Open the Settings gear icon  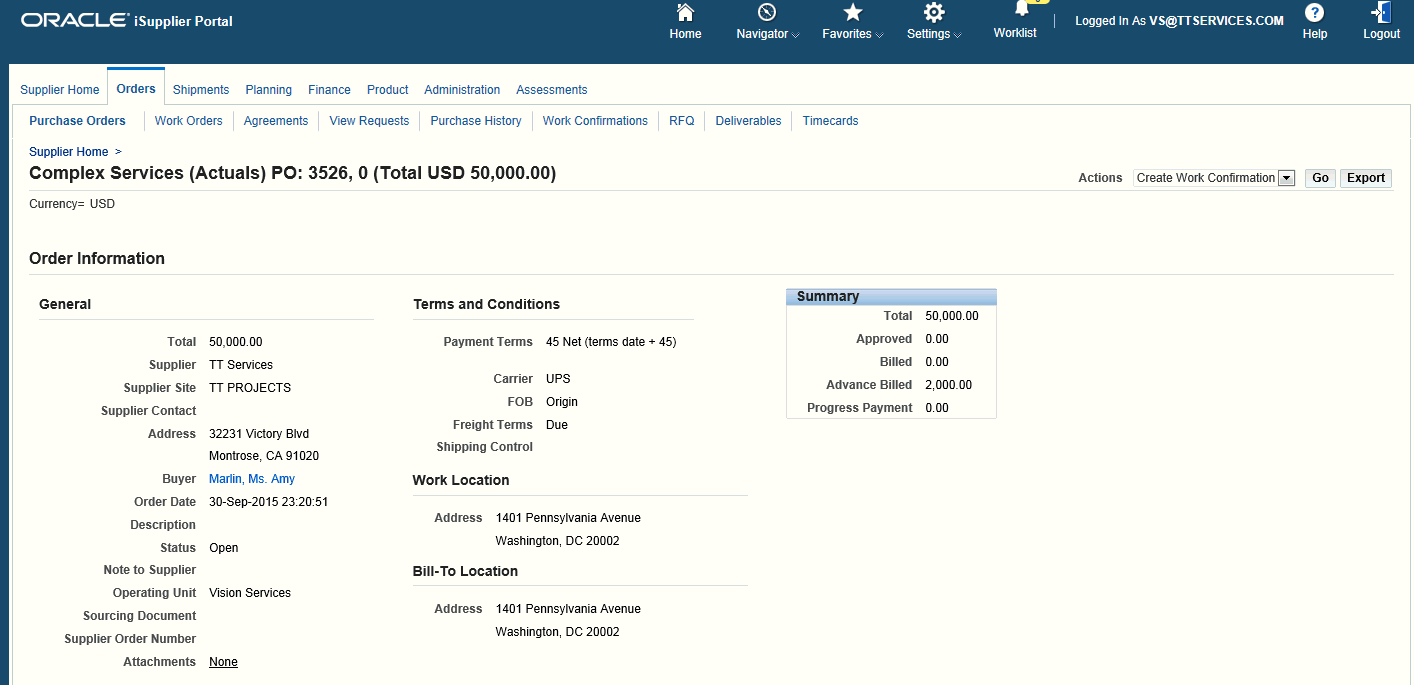coord(934,13)
